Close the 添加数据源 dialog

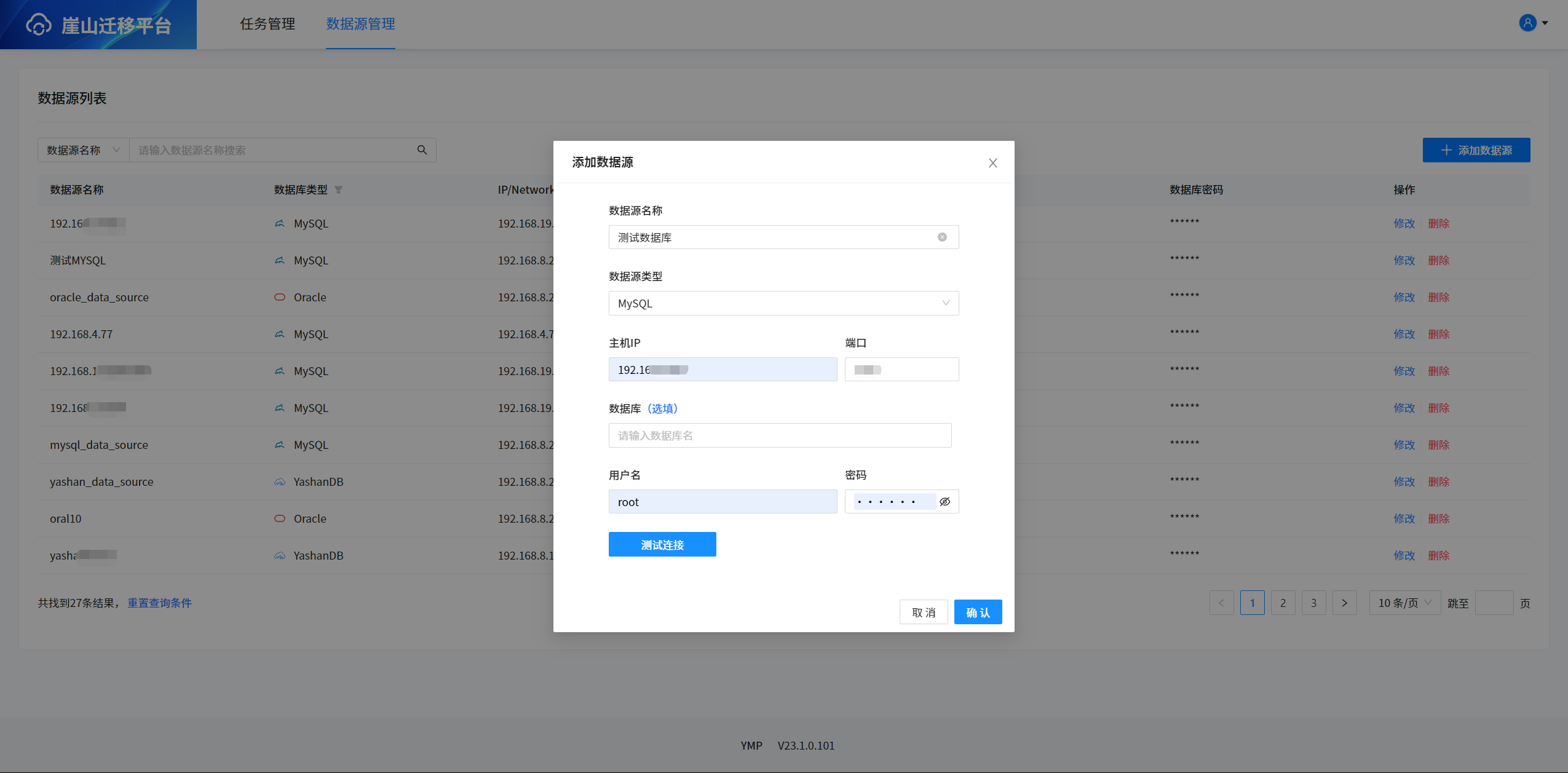pyautogui.click(x=992, y=163)
